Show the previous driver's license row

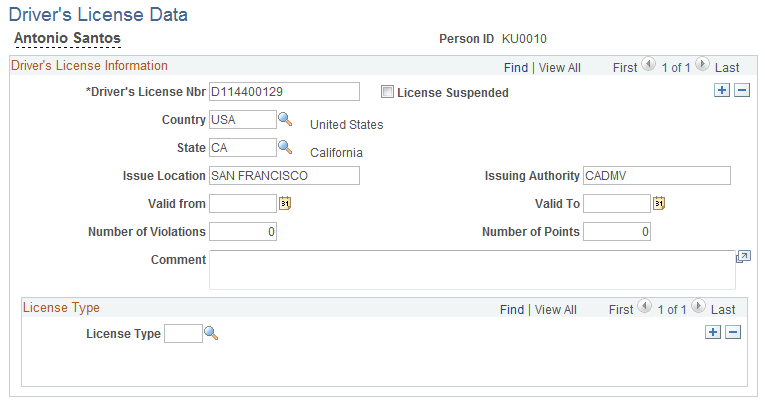click(x=648, y=64)
